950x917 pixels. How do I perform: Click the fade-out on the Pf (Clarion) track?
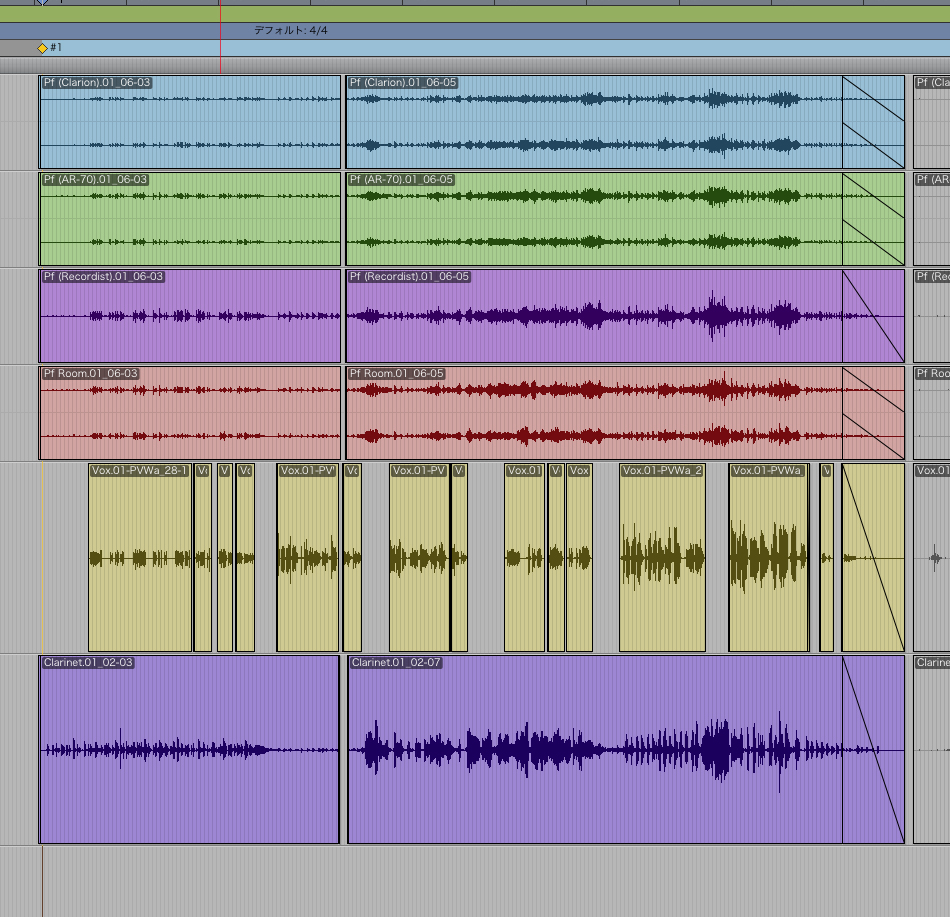coord(873,122)
